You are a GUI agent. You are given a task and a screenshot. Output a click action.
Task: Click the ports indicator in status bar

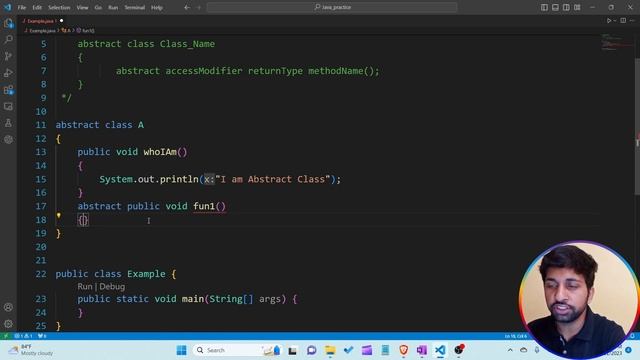tap(42, 336)
